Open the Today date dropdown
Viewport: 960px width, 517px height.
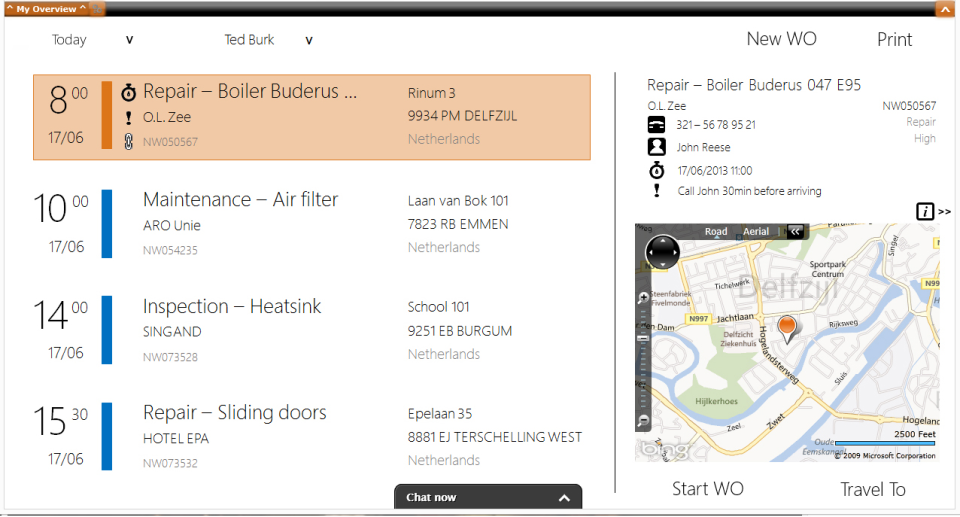pos(129,41)
